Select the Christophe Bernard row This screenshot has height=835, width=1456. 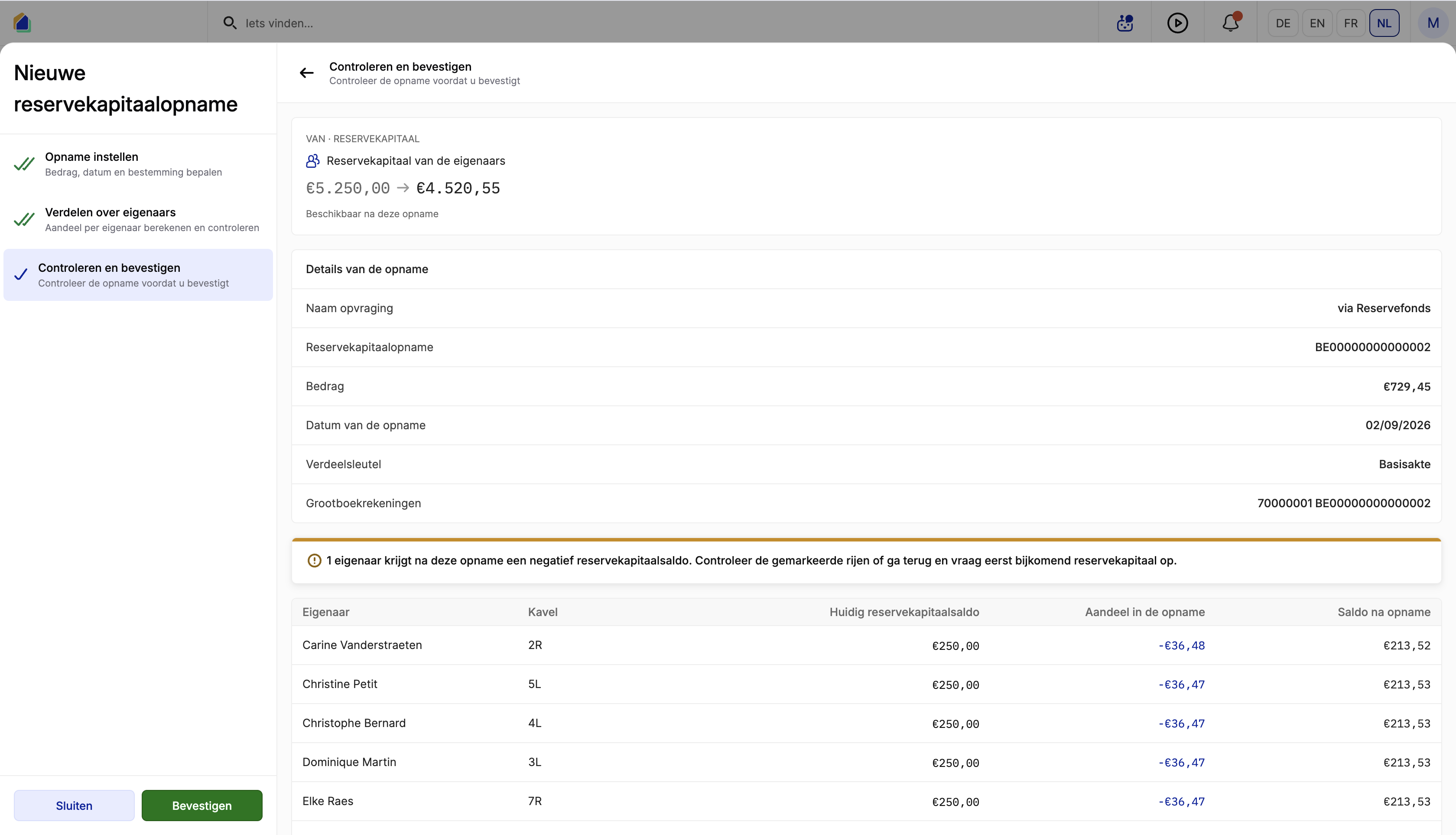[x=866, y=723]
